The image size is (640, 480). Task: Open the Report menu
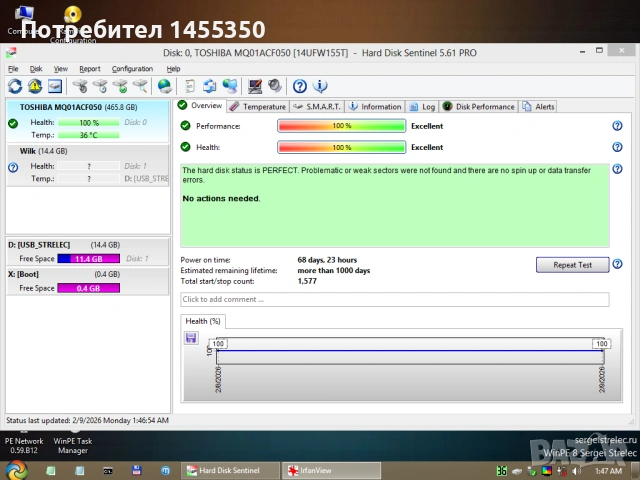(x=90, y=69)
